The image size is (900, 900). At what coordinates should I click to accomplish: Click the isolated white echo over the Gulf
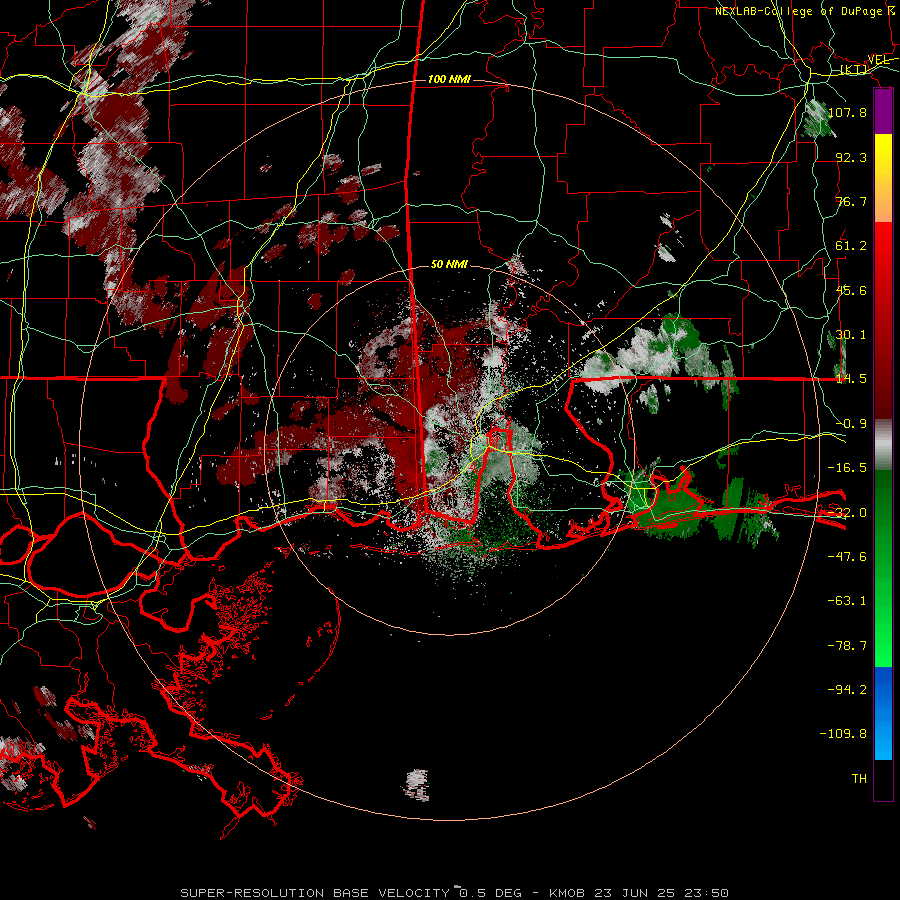coord(417,785)
